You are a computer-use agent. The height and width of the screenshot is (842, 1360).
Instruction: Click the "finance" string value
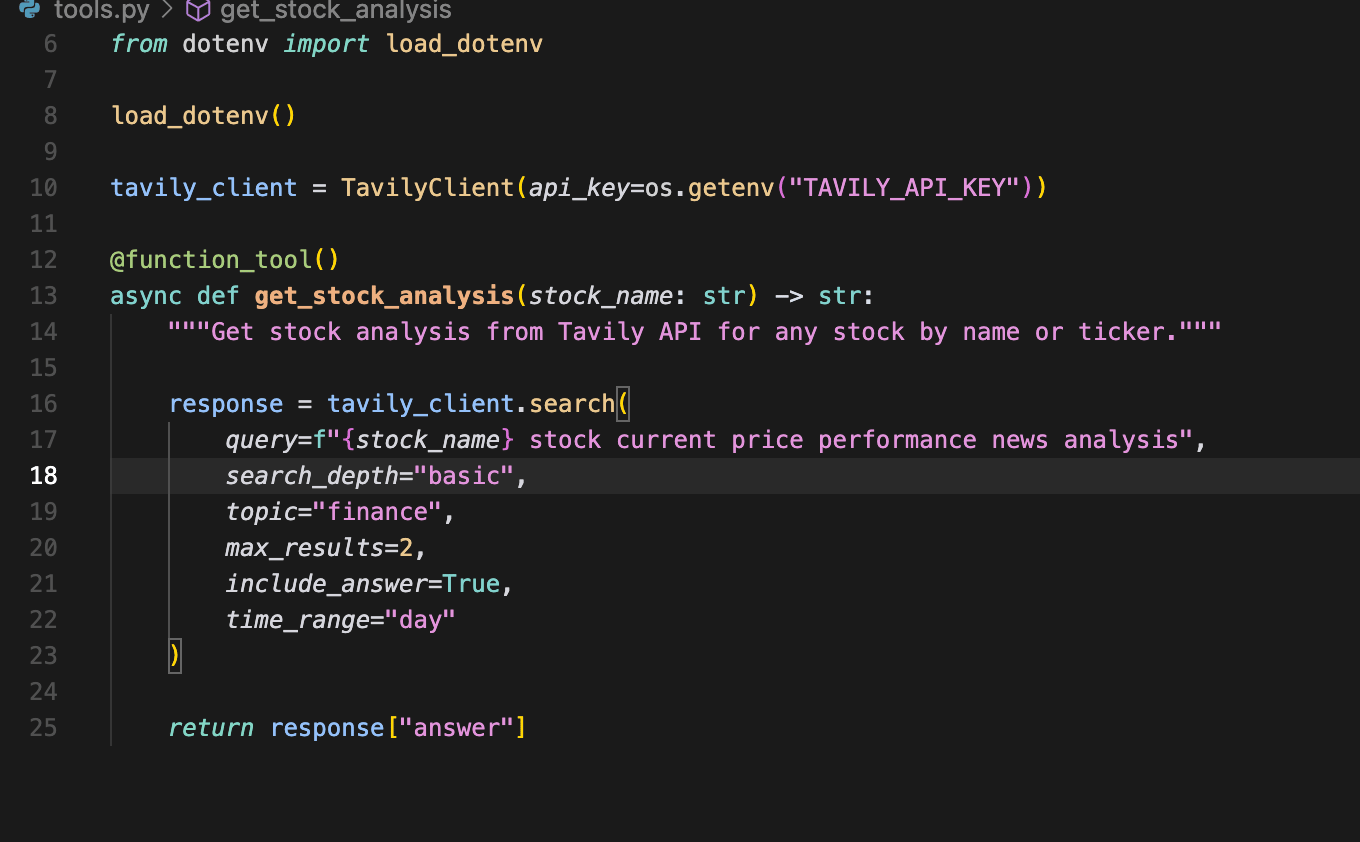(x=377, y=512)
